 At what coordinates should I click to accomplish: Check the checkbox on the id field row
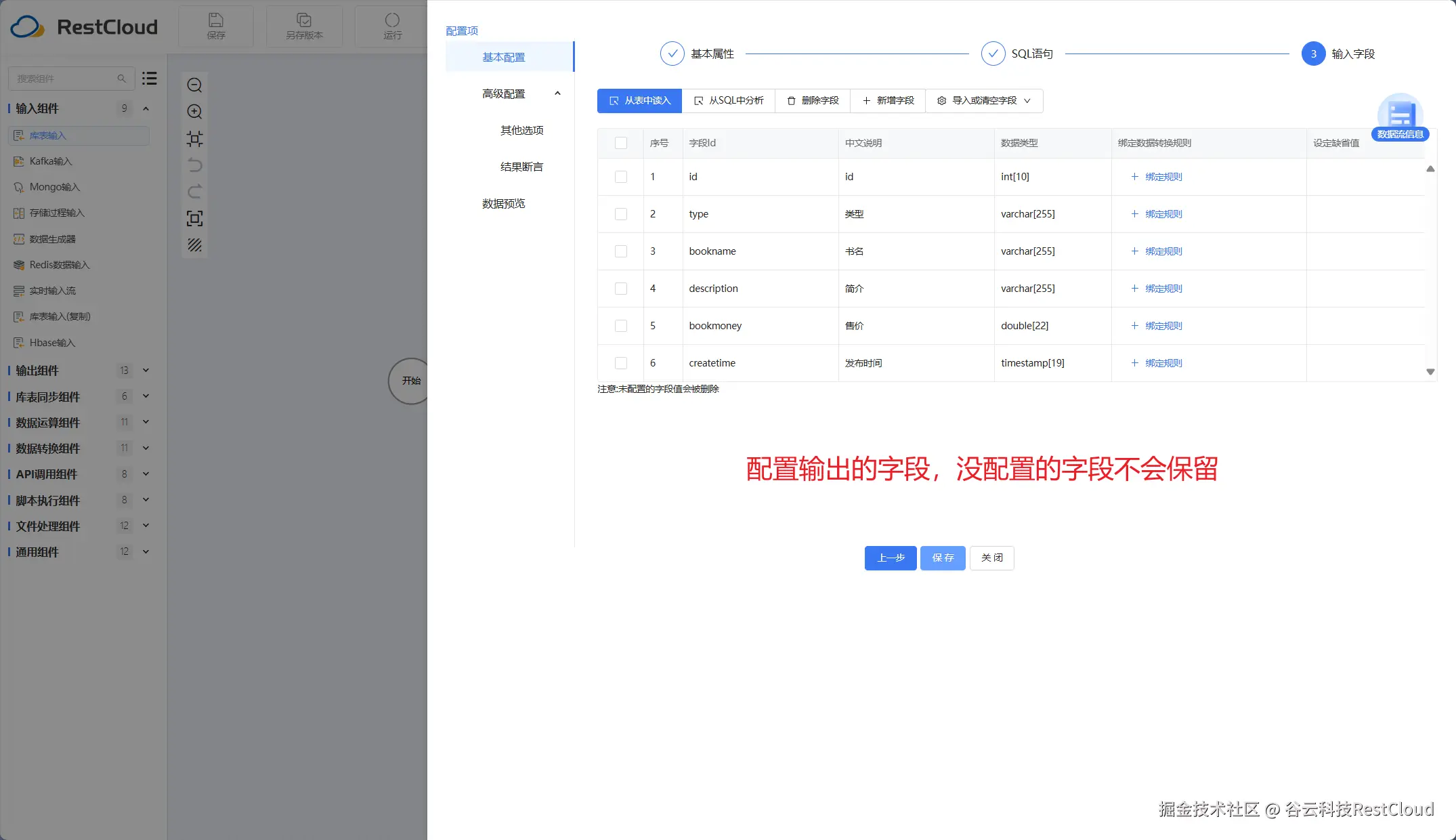tap(620, 176)
